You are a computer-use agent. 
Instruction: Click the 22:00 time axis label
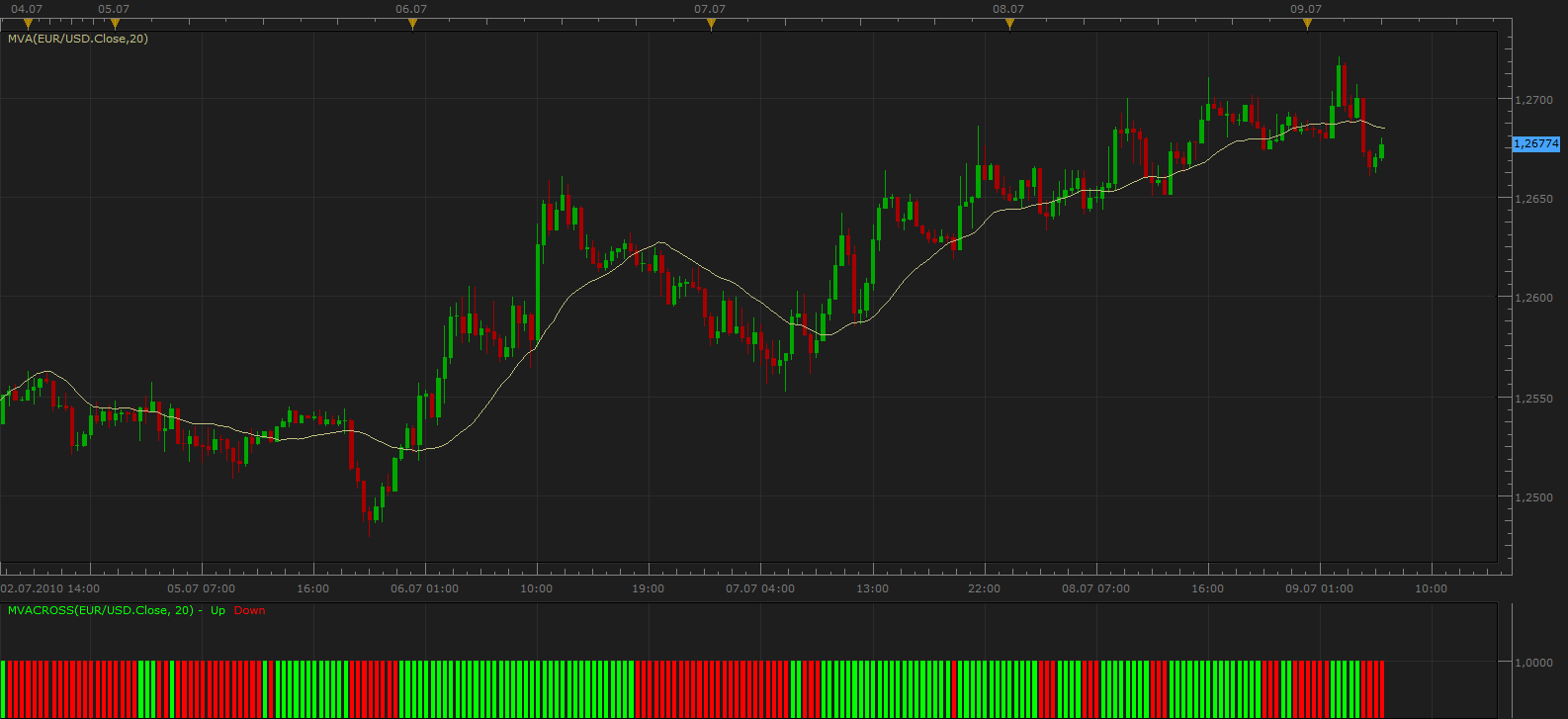tap(984, 588)
